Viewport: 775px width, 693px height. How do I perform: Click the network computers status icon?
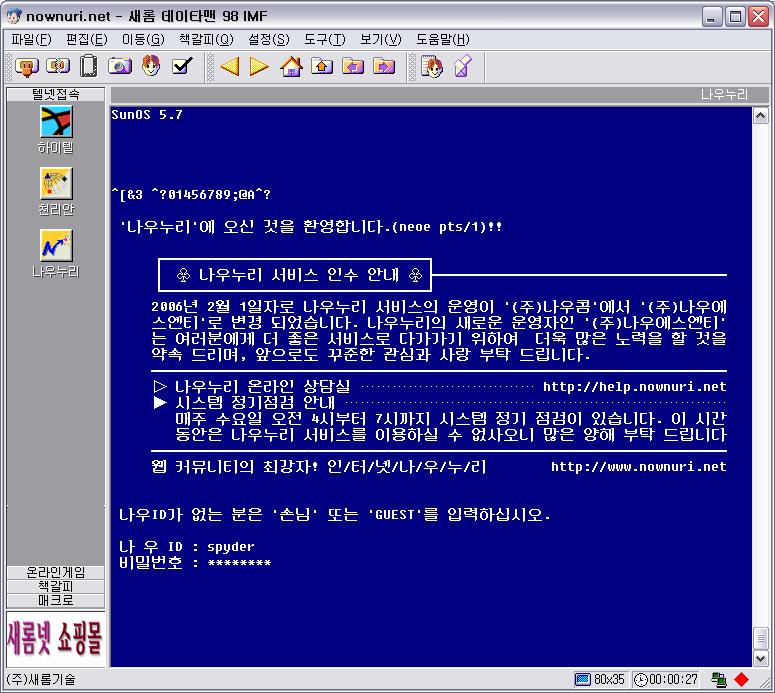(x=719, y=680)
